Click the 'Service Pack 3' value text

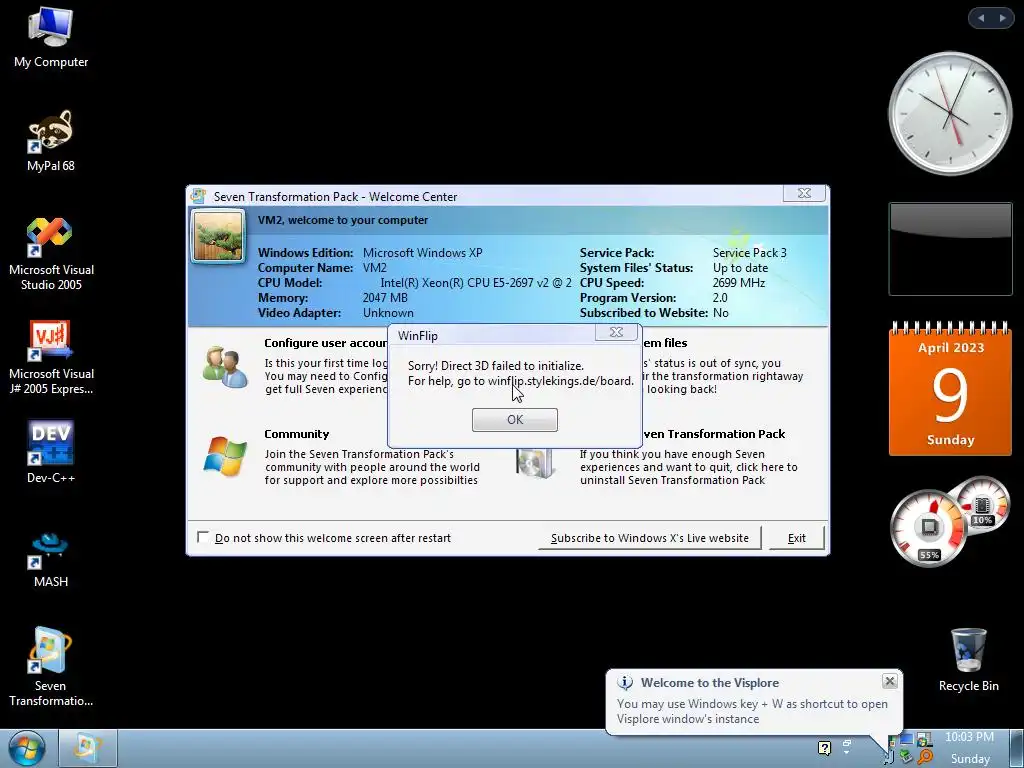click(750, 253)
